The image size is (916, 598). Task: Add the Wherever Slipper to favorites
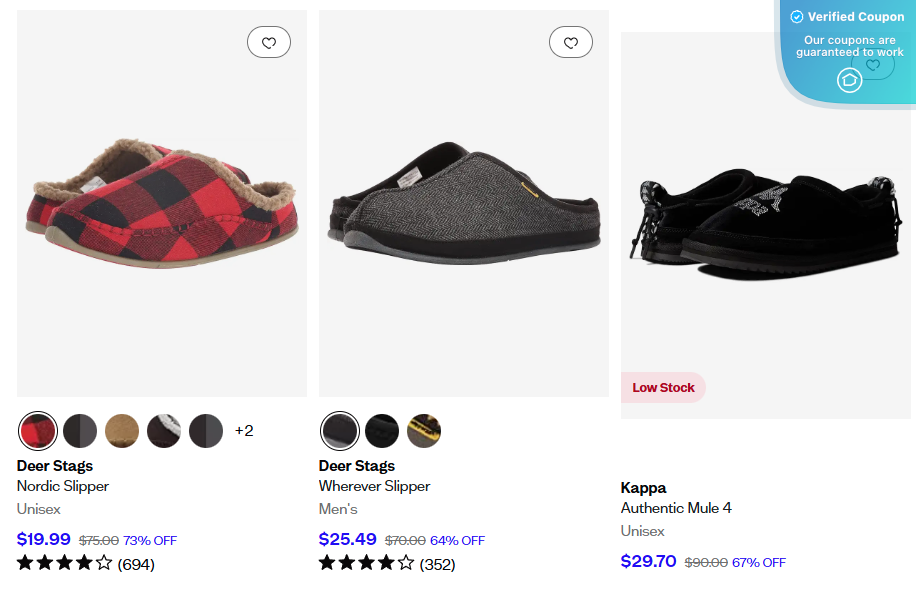pos(570,41)
